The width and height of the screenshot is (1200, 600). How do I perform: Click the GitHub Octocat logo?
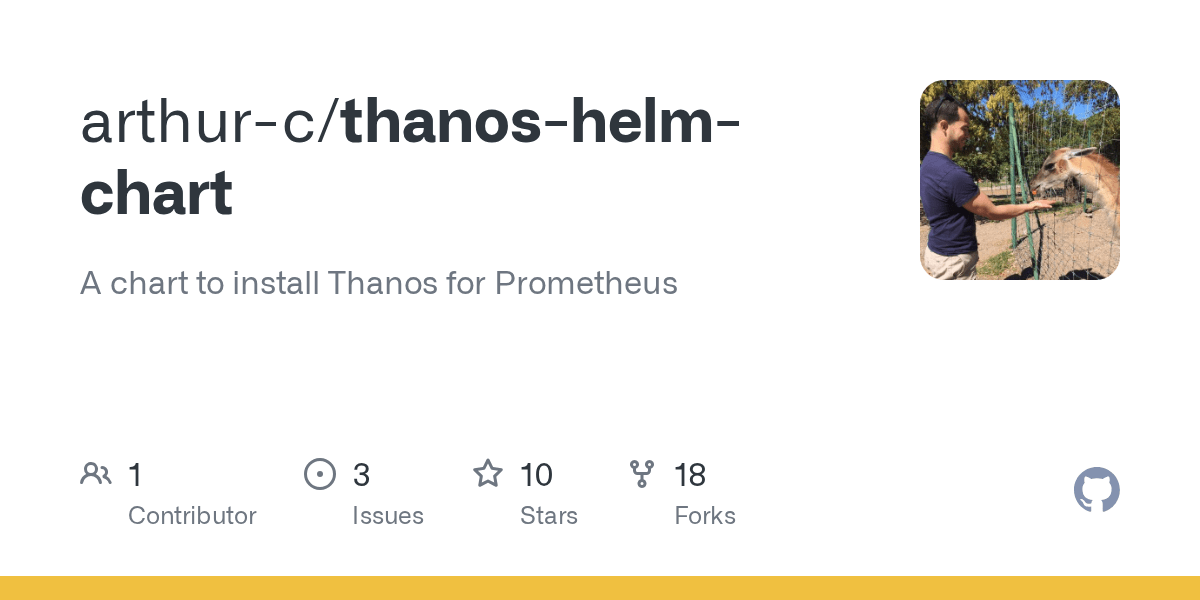(1096, 491)
